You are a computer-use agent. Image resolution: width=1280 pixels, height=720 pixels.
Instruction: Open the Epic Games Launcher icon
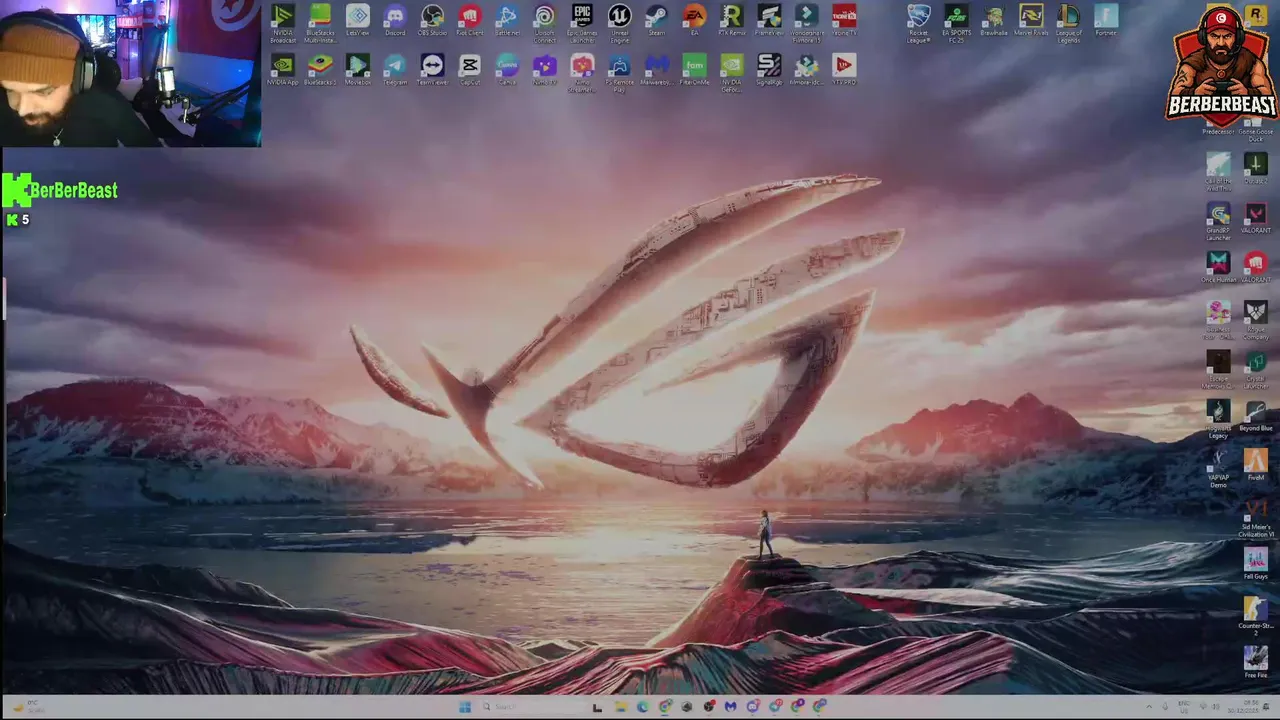pos(582,23)
